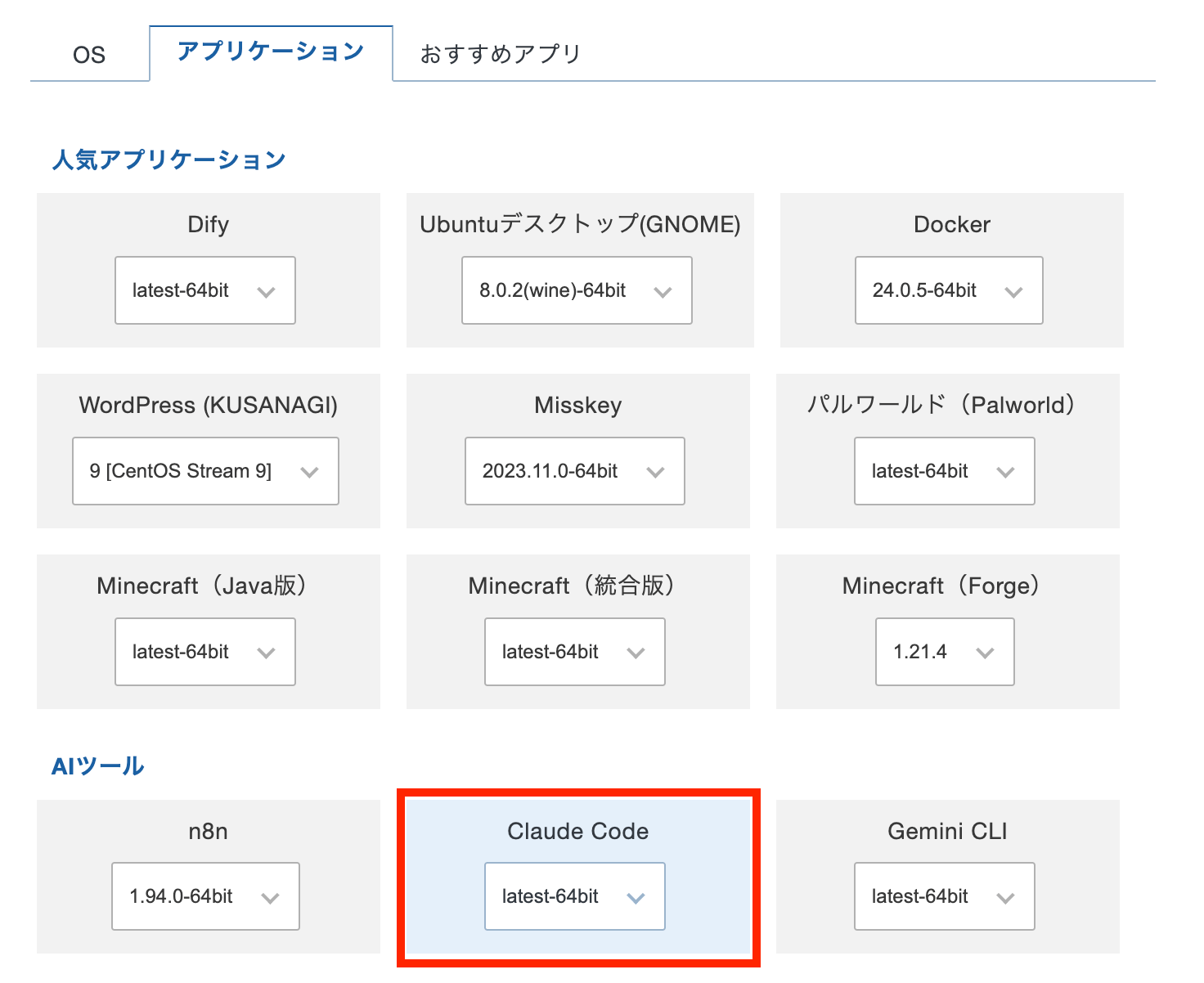
Task: Open Misskey 2023.11.0-64bit dropdown
Action: 575,471
